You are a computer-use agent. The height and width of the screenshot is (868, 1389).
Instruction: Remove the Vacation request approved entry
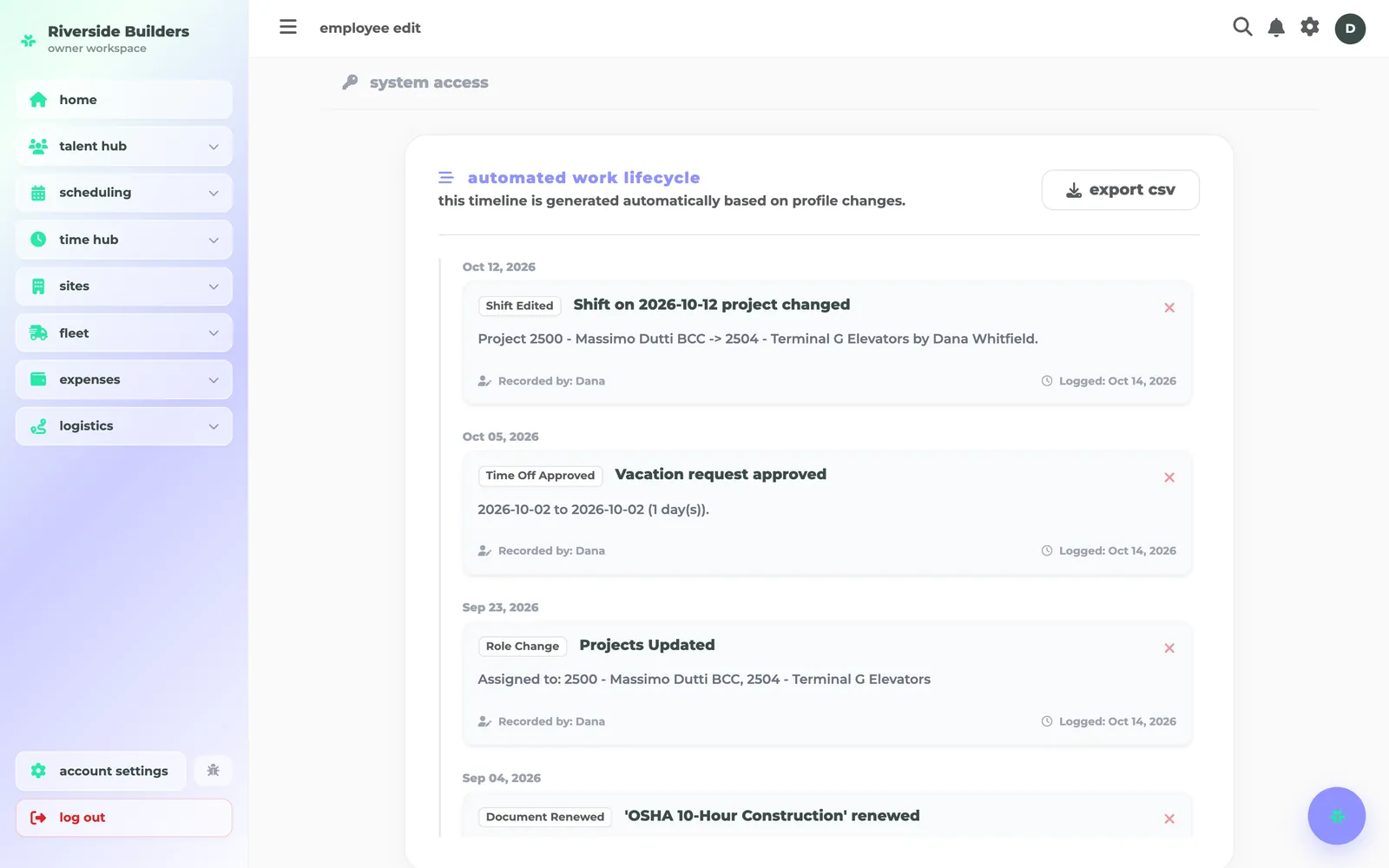coord(1169,477)
